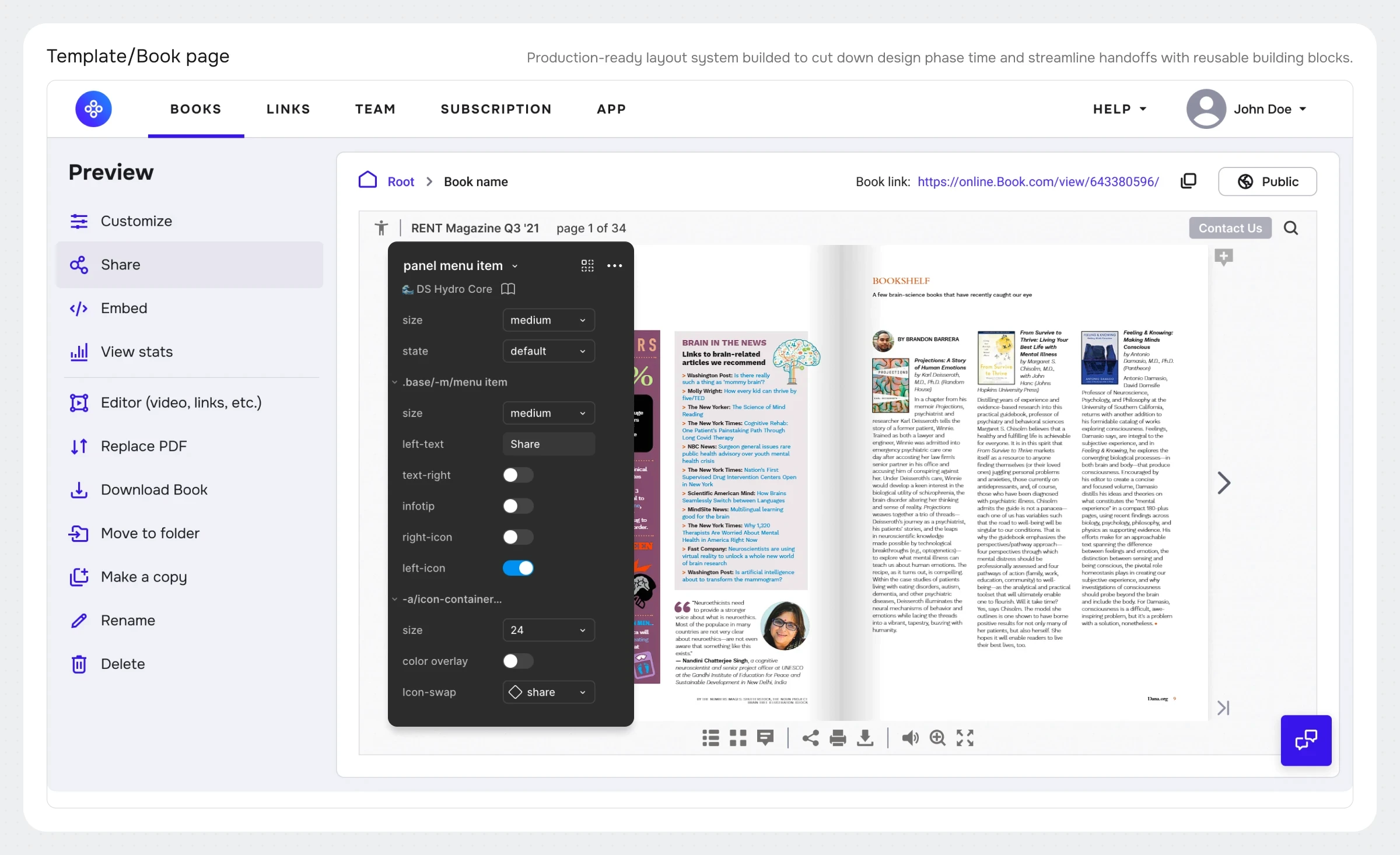The image size is (1400, 855).
Task: Collapse the .base/-m/menu item section
Action: point(395,382)
